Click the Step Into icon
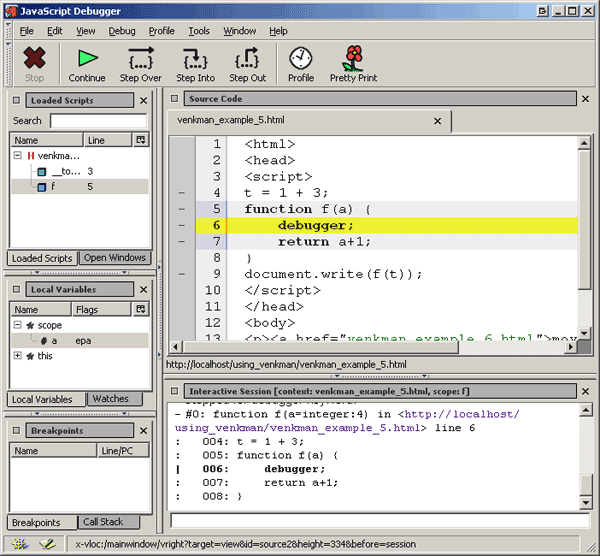Screen dimensions: 600x556 pyautogui.click(x=195, y=58)
